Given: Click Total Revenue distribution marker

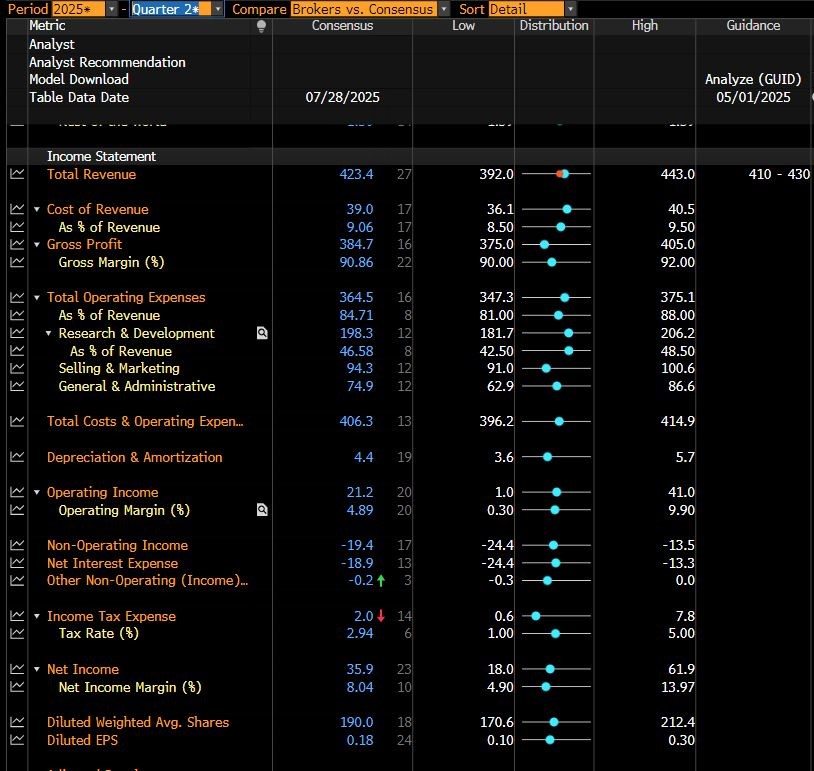Looking at the screenshot, I should point(563,174).
